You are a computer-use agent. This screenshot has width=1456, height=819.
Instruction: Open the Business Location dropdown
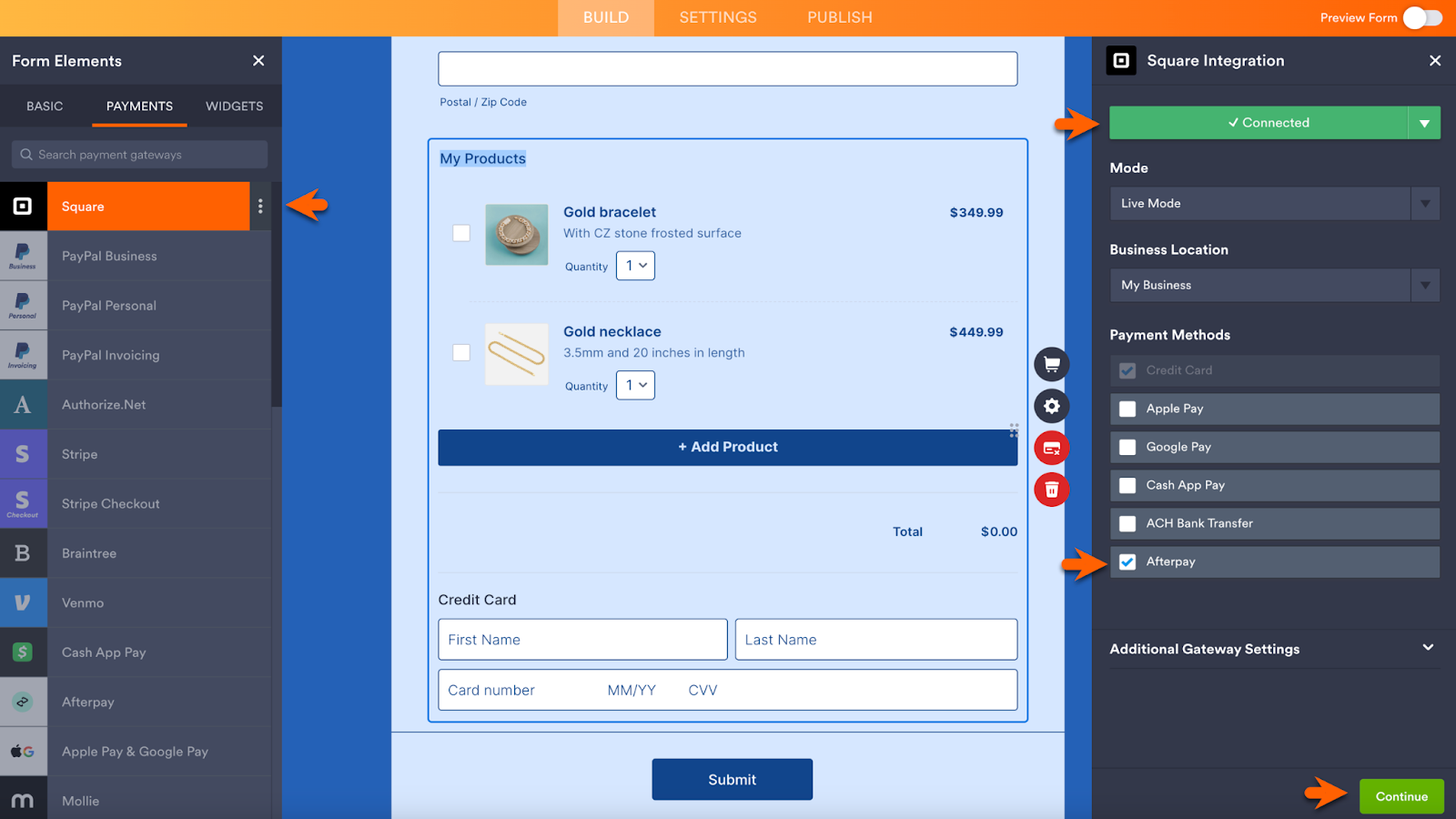point(1274,285)
